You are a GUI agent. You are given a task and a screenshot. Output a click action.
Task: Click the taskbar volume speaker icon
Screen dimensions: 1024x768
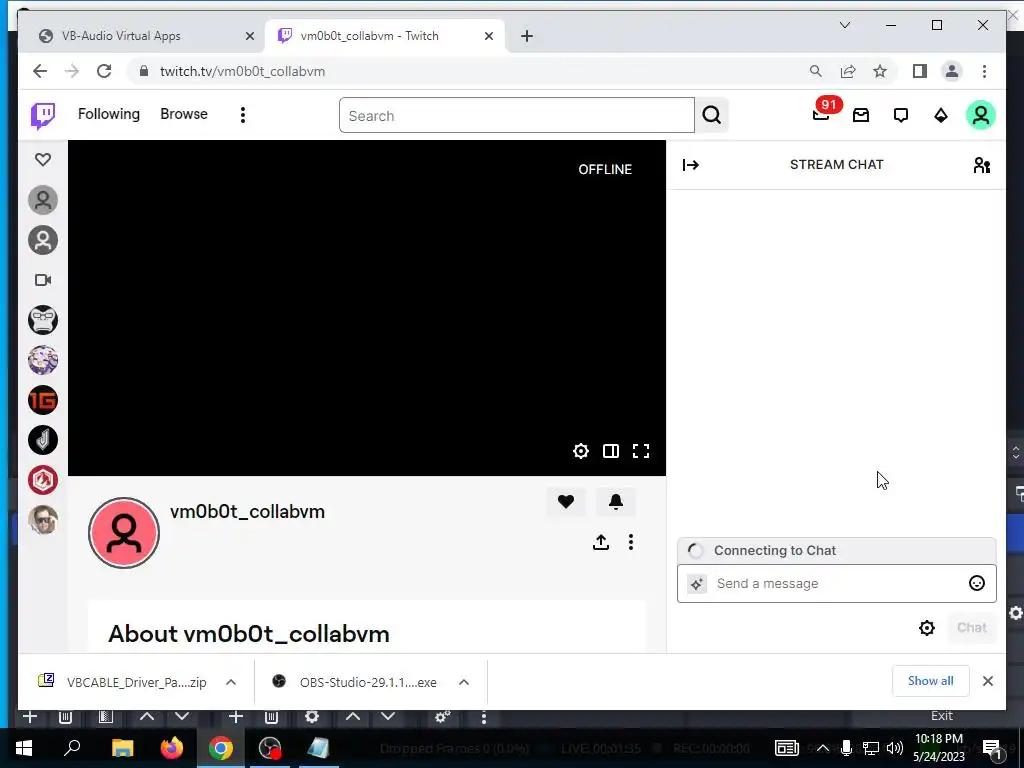click(895, 748)
